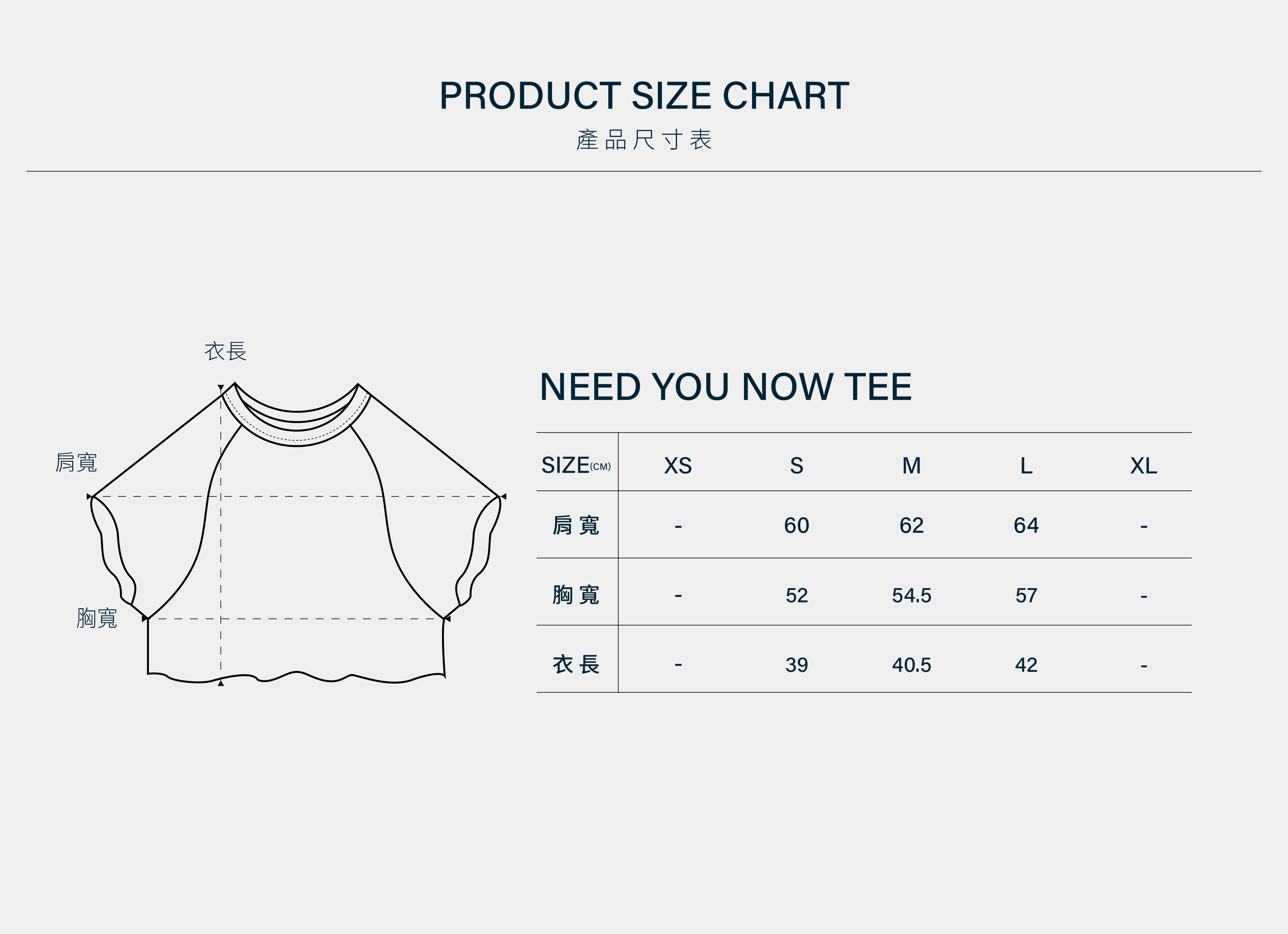Screen dimensions: 1288x934
Task: Click the PRODUCT SIZE CHART heading
Action: pyautogui.click(x=644, y=96)
